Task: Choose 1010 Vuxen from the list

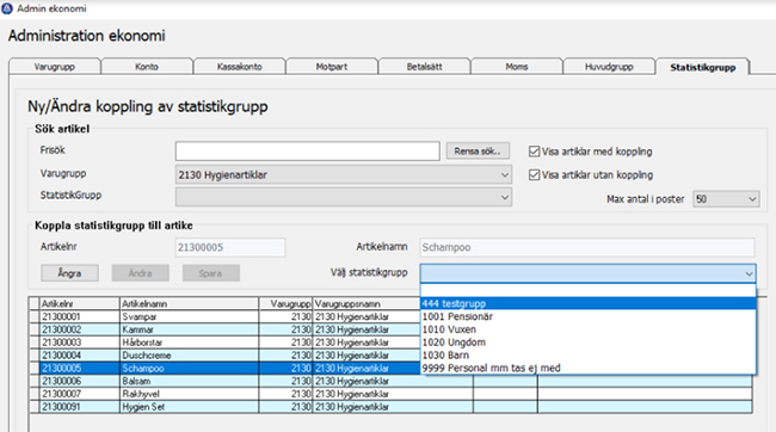Action: point(588,329)
